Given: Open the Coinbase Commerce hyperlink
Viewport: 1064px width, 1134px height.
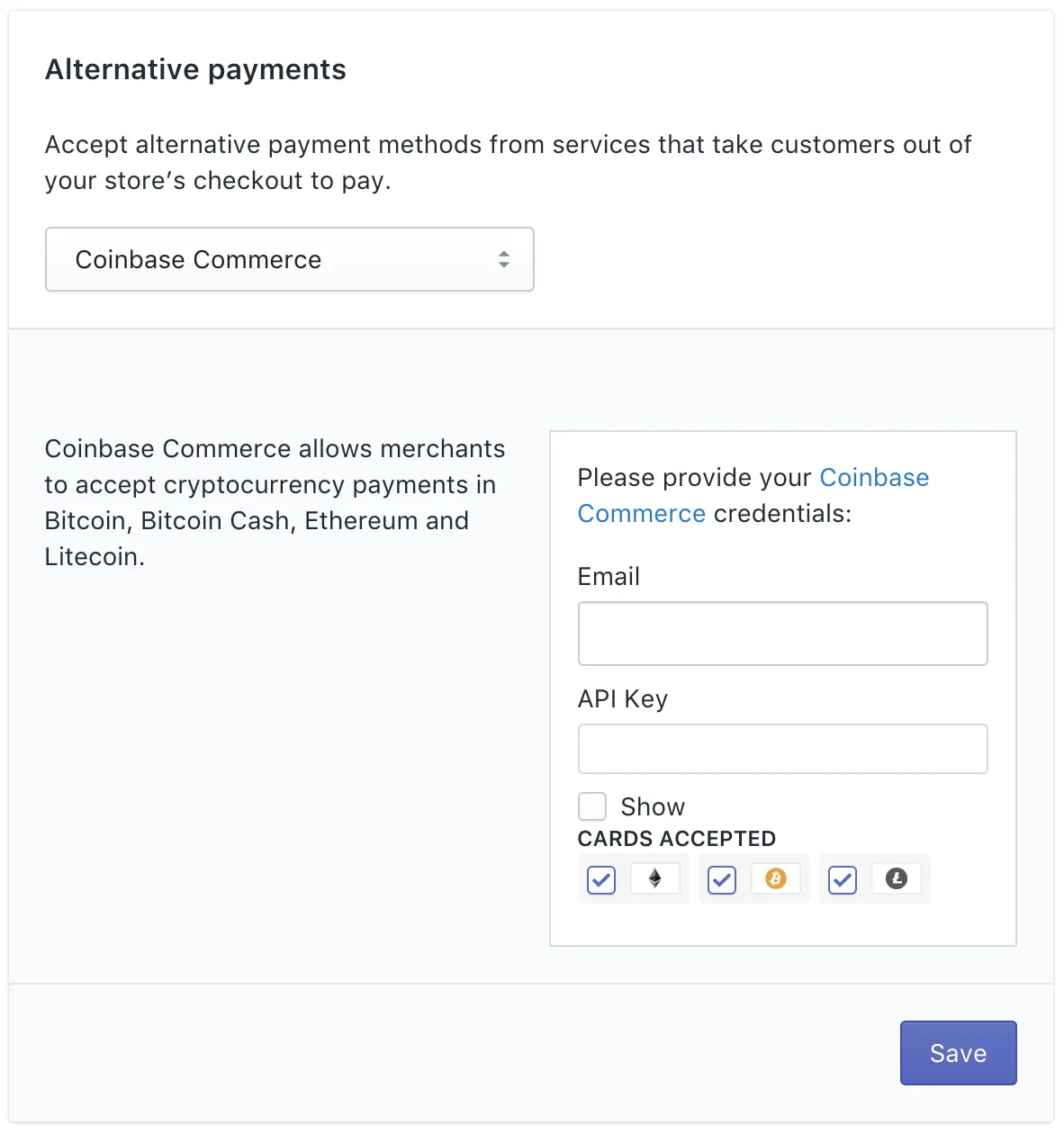Looking at the screenshot, I should click(x=874, y=478).
